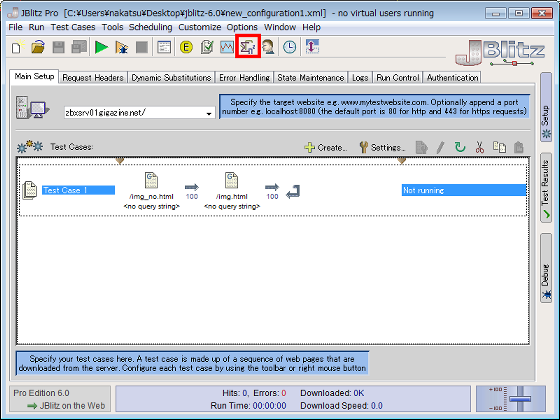Open the Scheduling menu
Screen dimensions: 560x420
pos(150,27)
